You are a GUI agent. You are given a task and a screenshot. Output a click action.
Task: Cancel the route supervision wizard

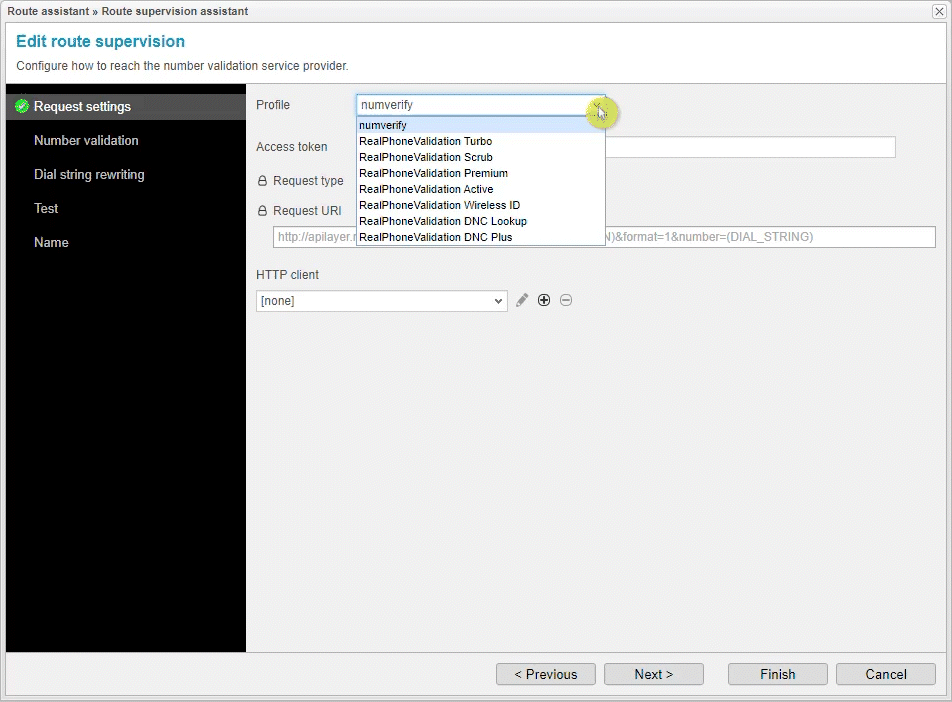point(886,674)
